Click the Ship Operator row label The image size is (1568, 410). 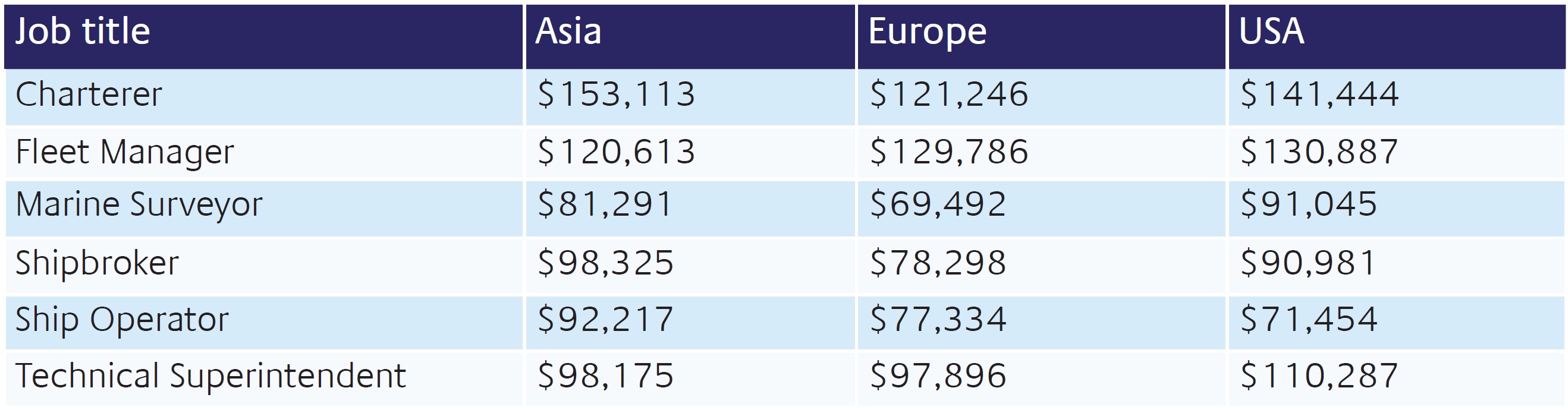coord(122,320)
